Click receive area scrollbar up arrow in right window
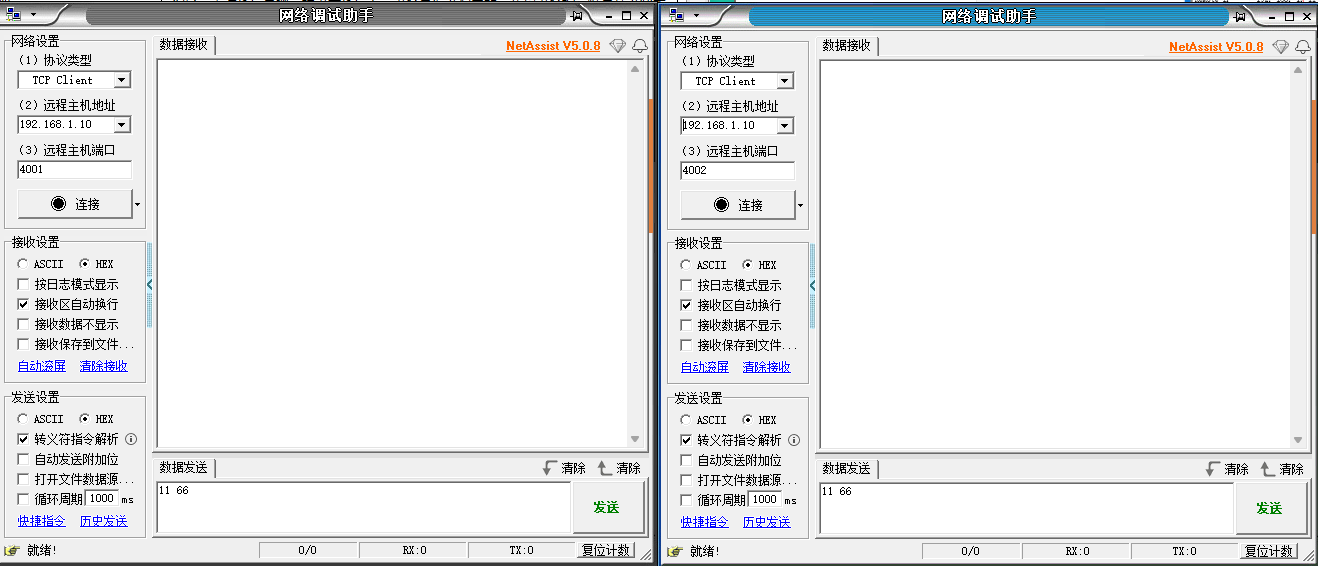The image size is (1318, 566). [x=1298, y=69]
